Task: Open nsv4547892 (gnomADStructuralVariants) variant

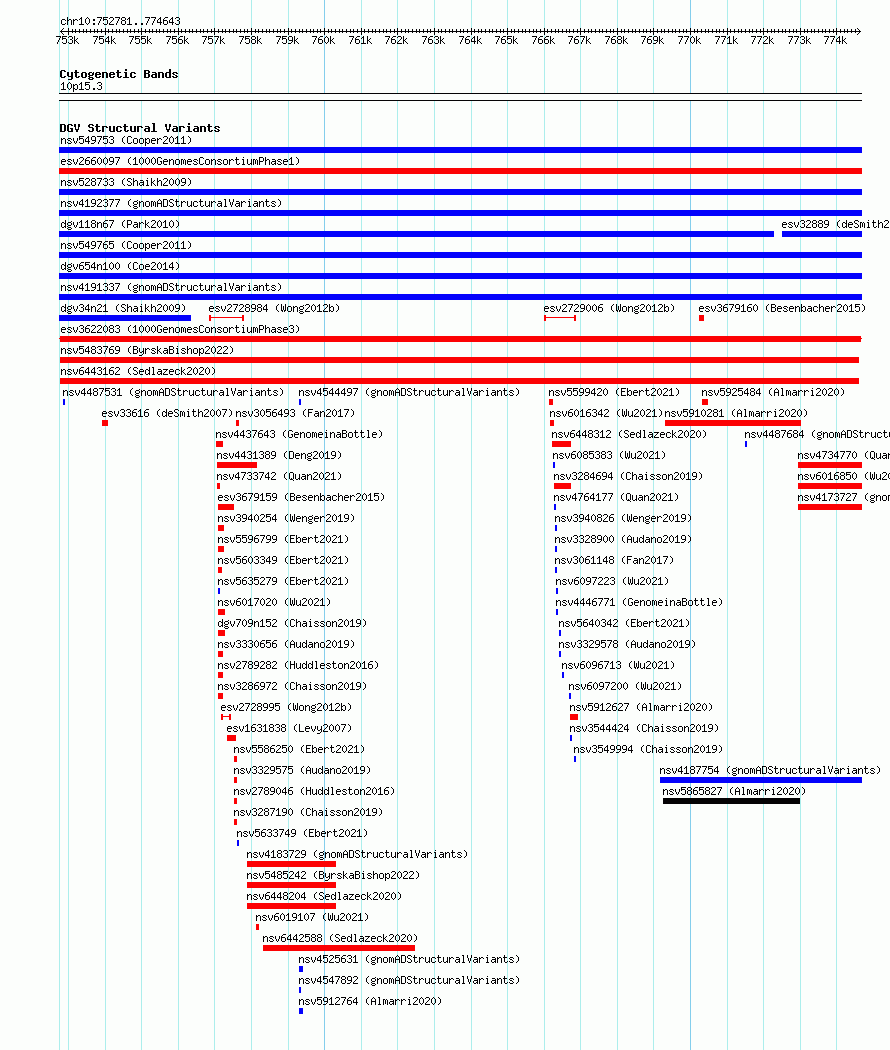Action: point(409,980)
